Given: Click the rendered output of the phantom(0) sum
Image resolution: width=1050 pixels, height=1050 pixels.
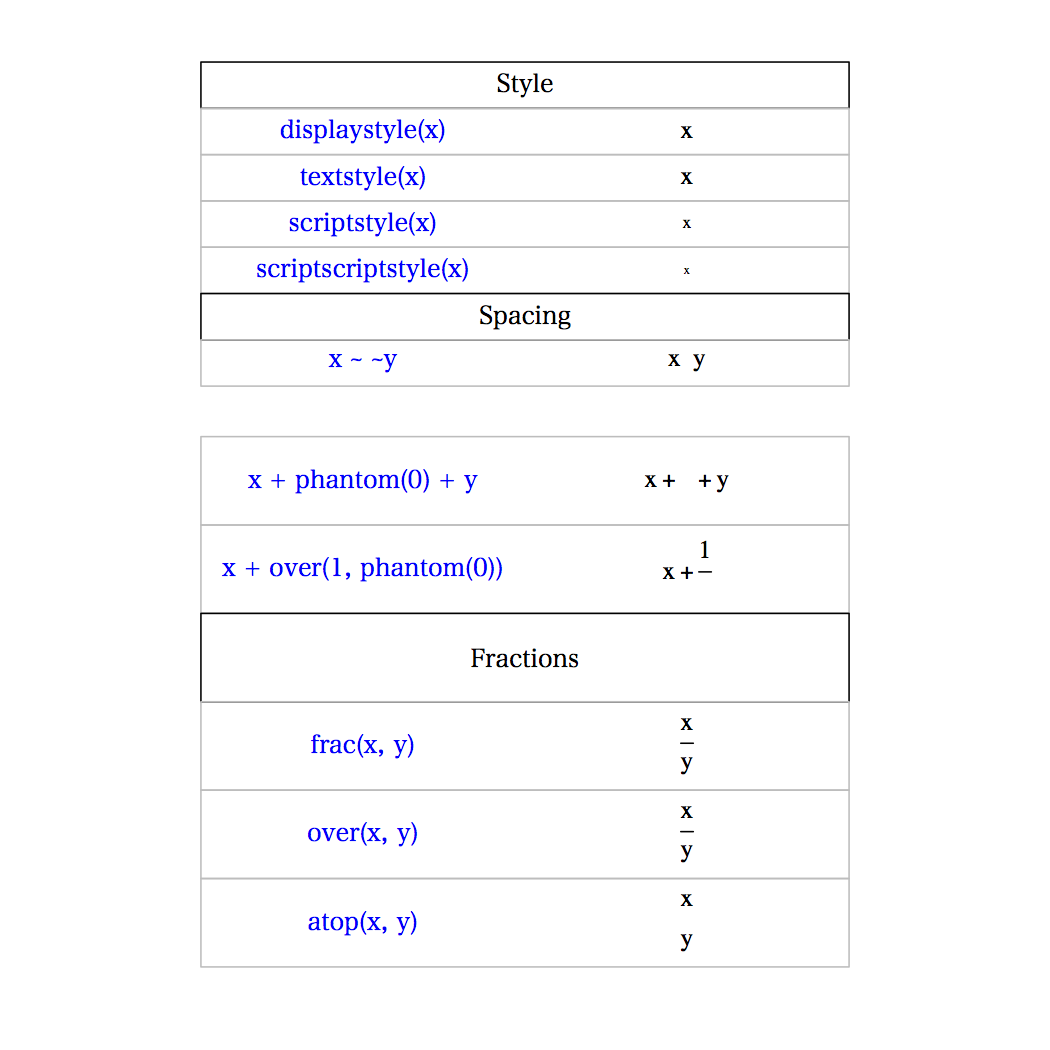Looking at the screenshot, I should point(686,481).
